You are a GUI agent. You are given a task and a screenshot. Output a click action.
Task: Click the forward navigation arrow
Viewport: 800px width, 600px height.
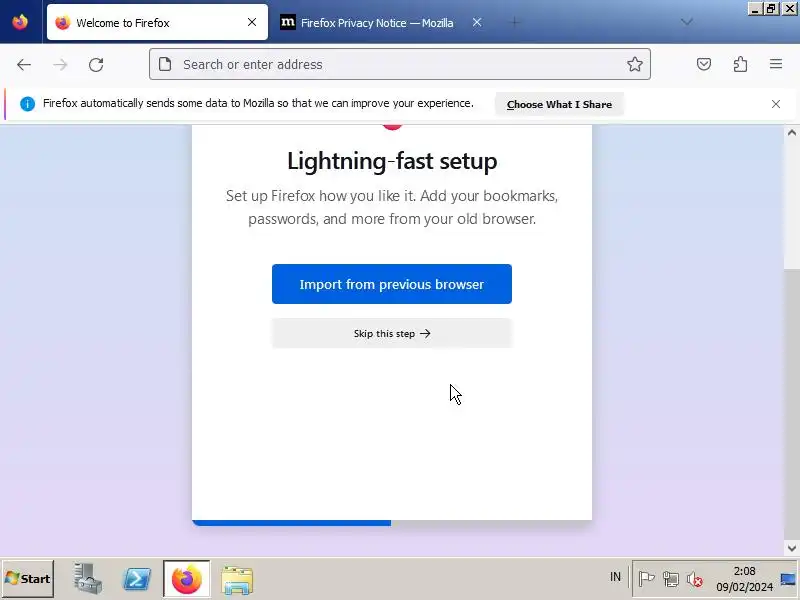[60, 65]
